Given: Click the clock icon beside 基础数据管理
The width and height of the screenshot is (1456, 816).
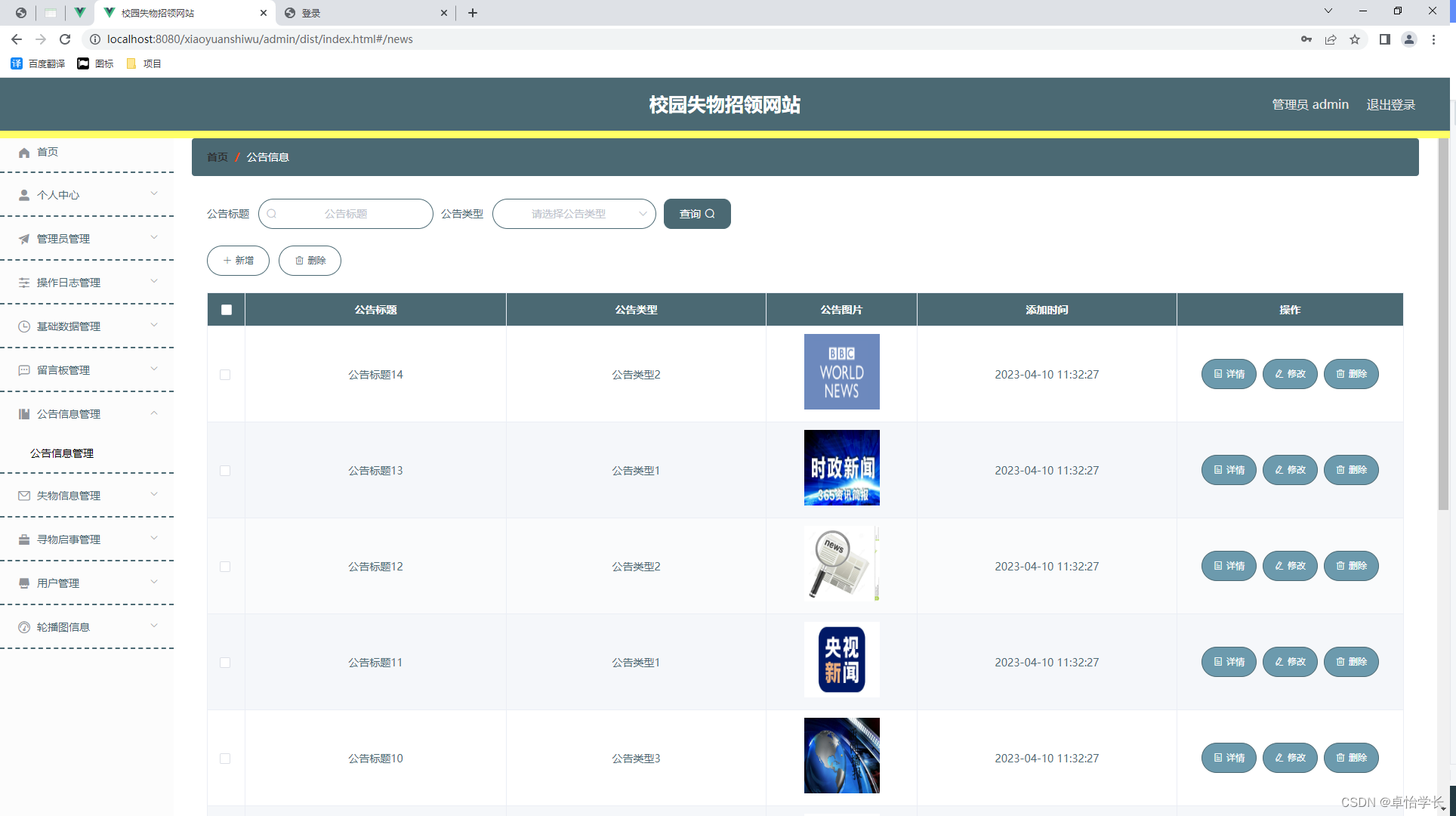Looking at the screenshot, I should [24, 326].
